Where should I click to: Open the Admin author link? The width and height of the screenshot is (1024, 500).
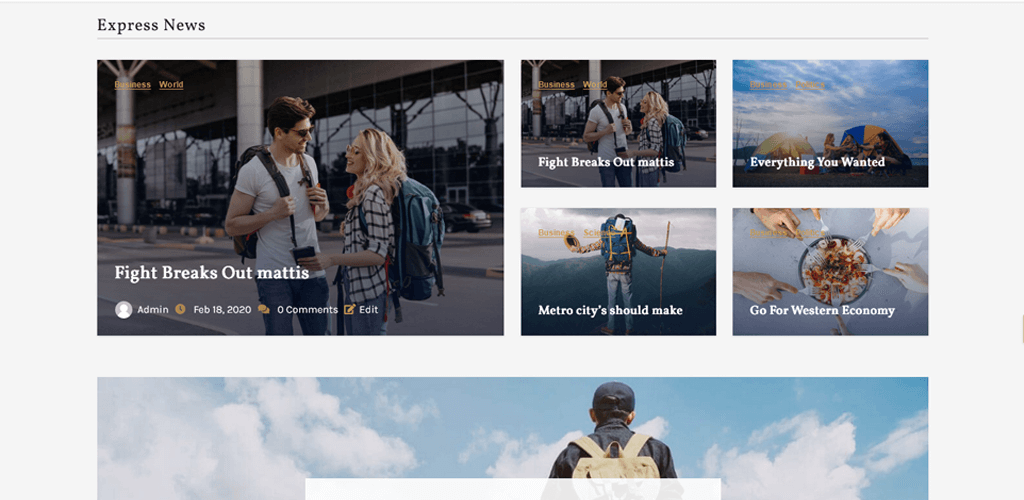point(153,309)
